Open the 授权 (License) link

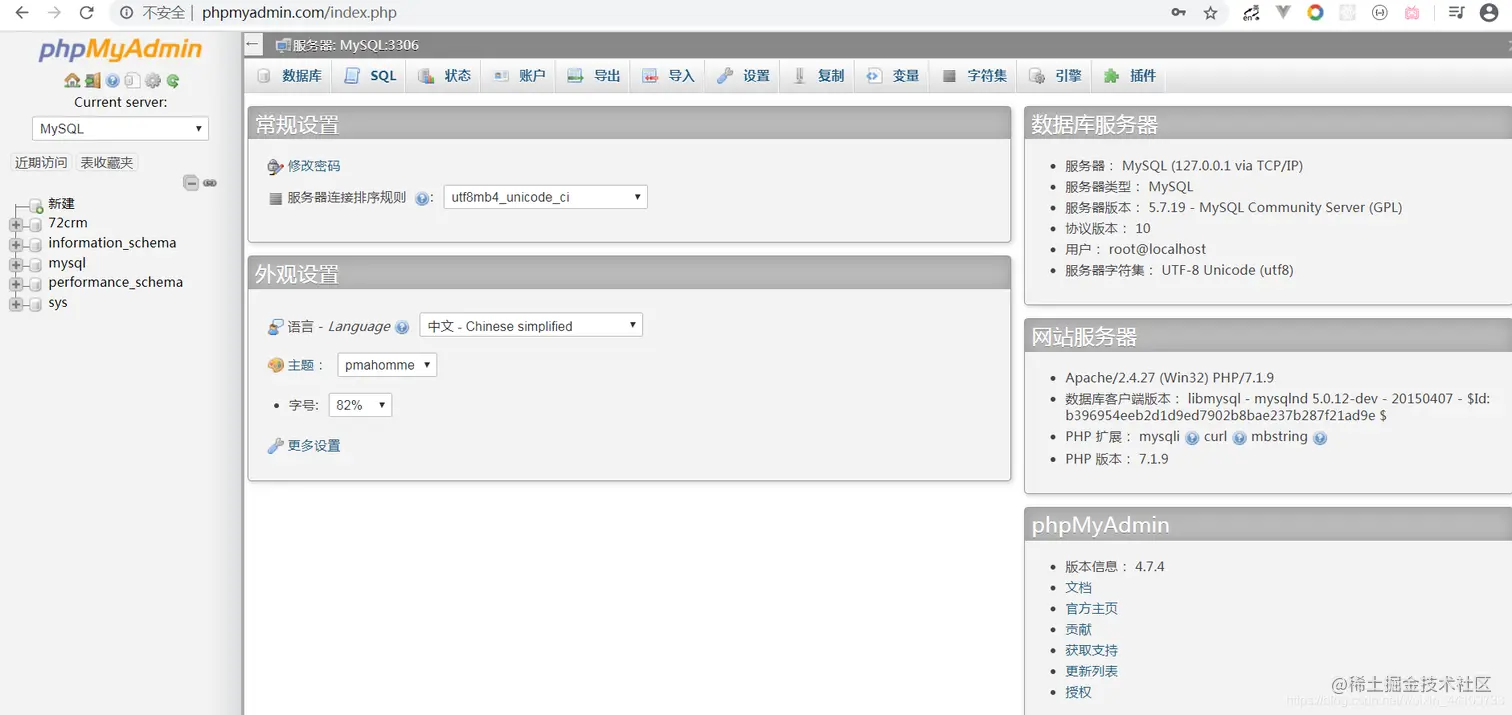tap(1078, 693)
